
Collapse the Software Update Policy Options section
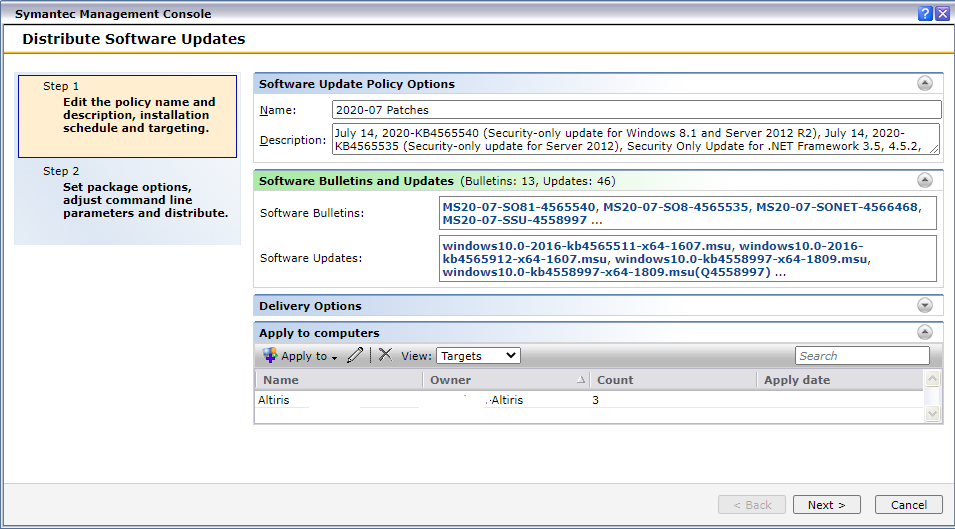[925, 83]
